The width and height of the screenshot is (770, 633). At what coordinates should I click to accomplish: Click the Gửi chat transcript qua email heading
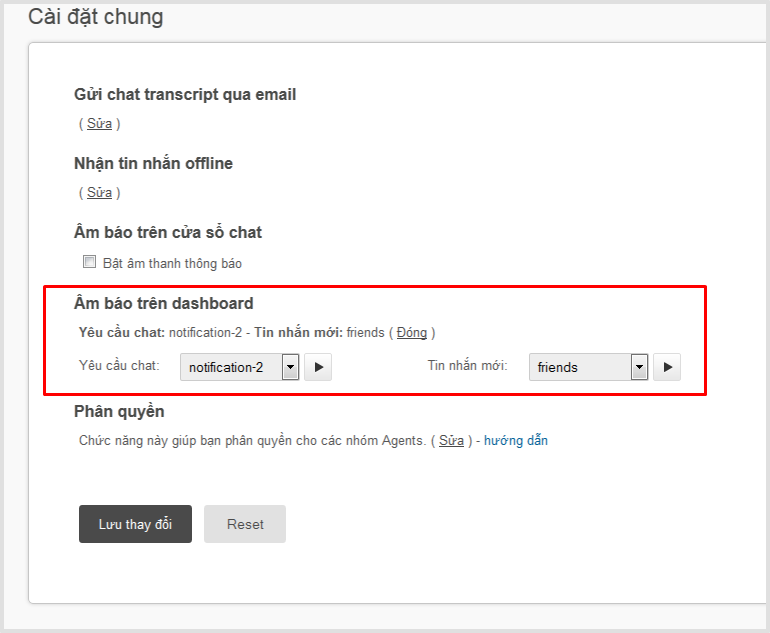(x=185, y=94)
